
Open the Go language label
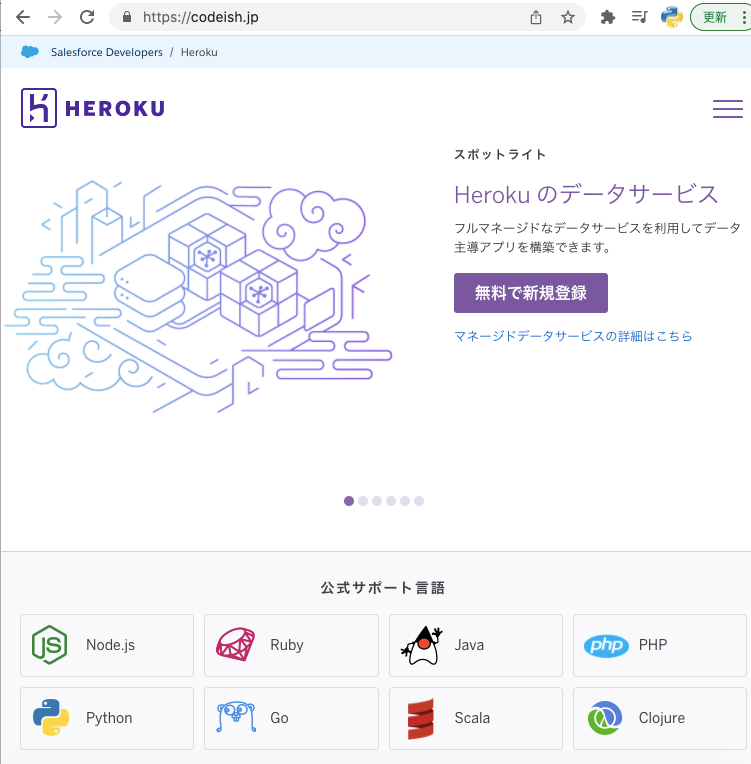point(279,718)
